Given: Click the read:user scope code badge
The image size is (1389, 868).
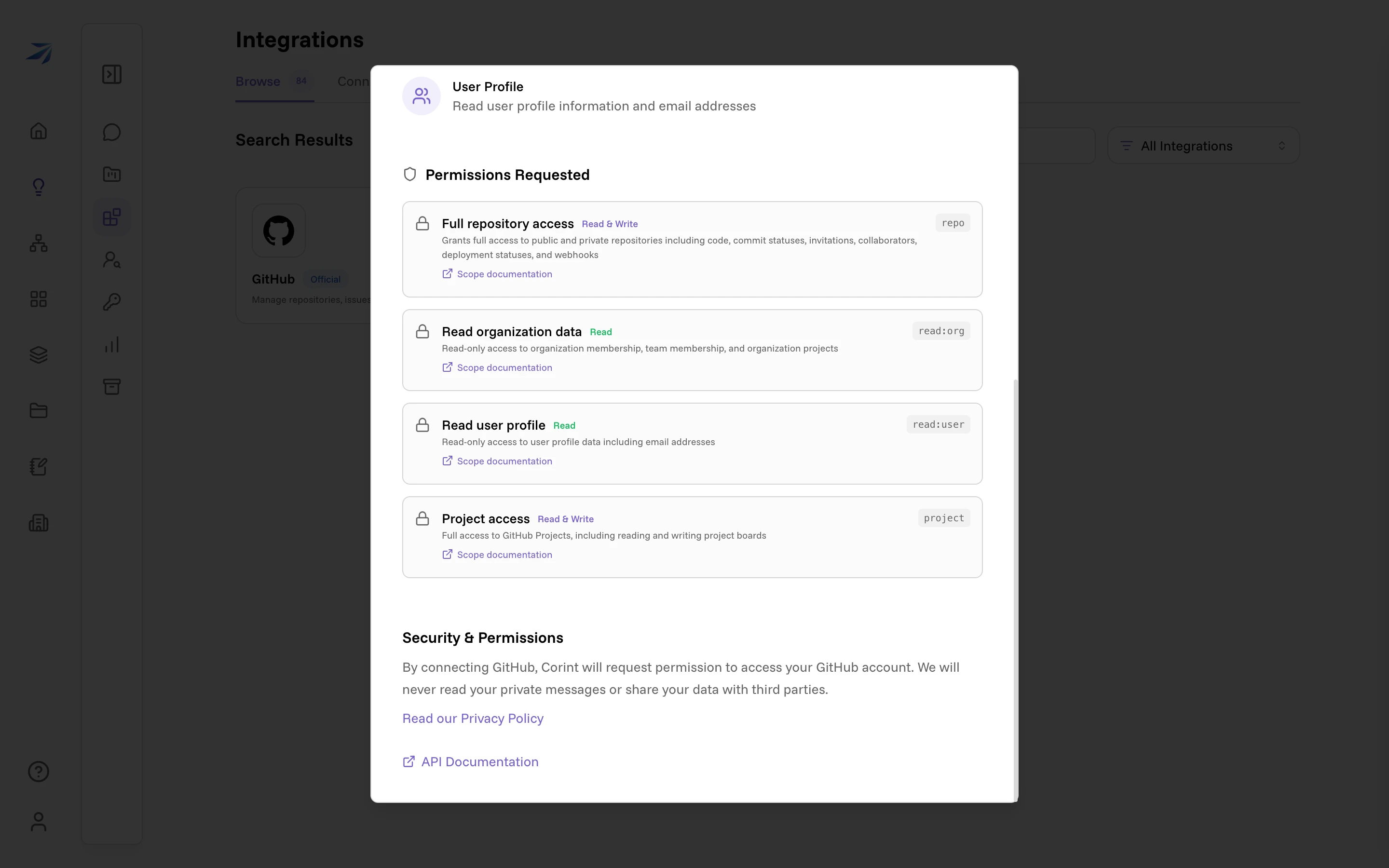Looking at the screenshot, I should click(x=939, y=424).
